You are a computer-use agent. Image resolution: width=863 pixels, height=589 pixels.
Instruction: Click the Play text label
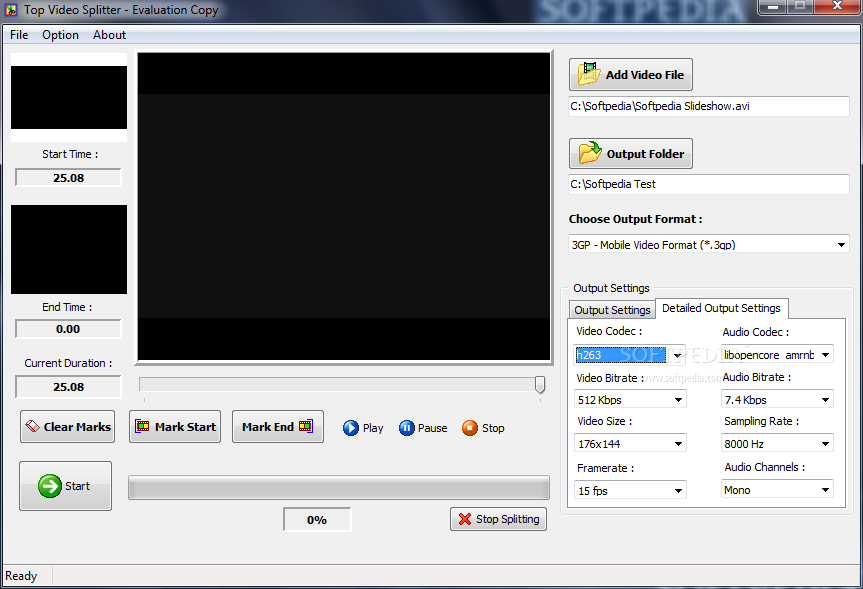click(x=373, y=428)
